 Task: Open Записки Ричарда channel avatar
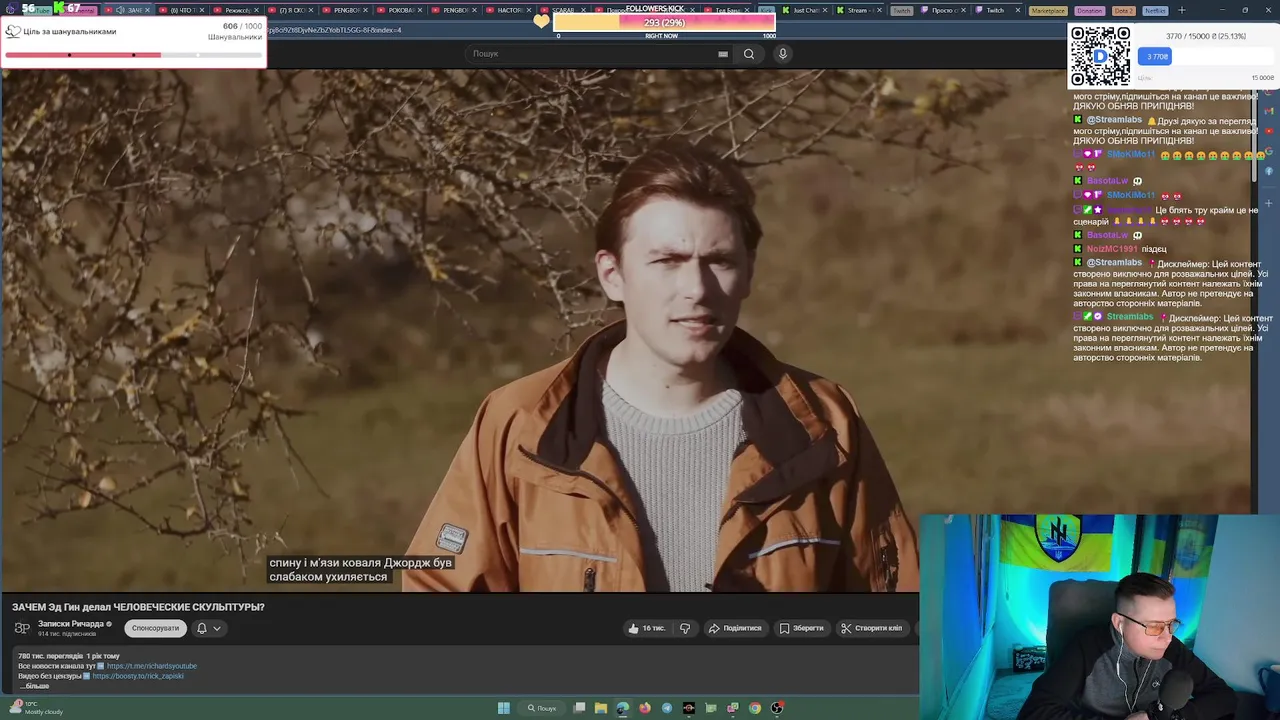coord(22,628)
